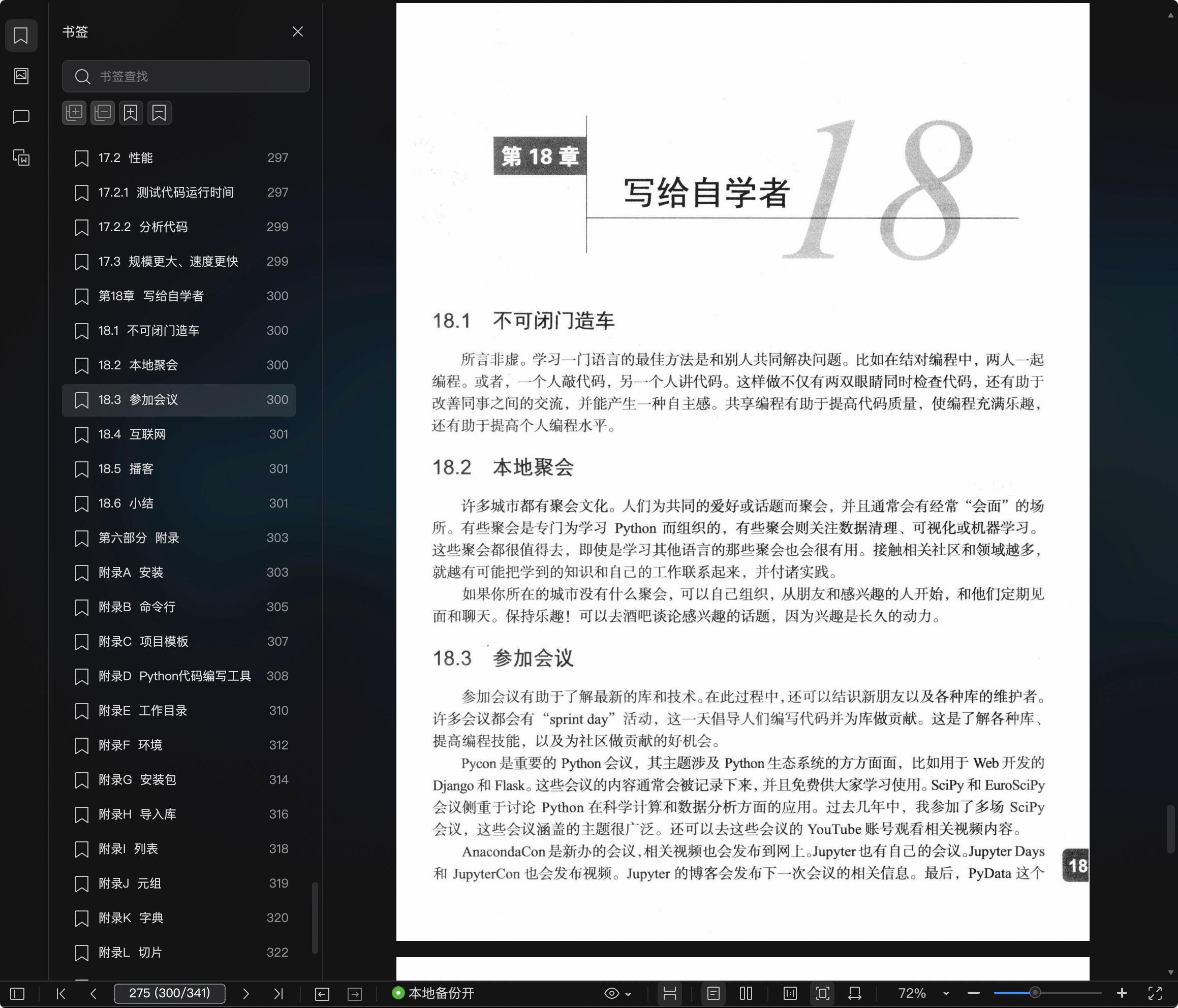
Task: Select fit page view icon
Action: click(x=823, y=993)
